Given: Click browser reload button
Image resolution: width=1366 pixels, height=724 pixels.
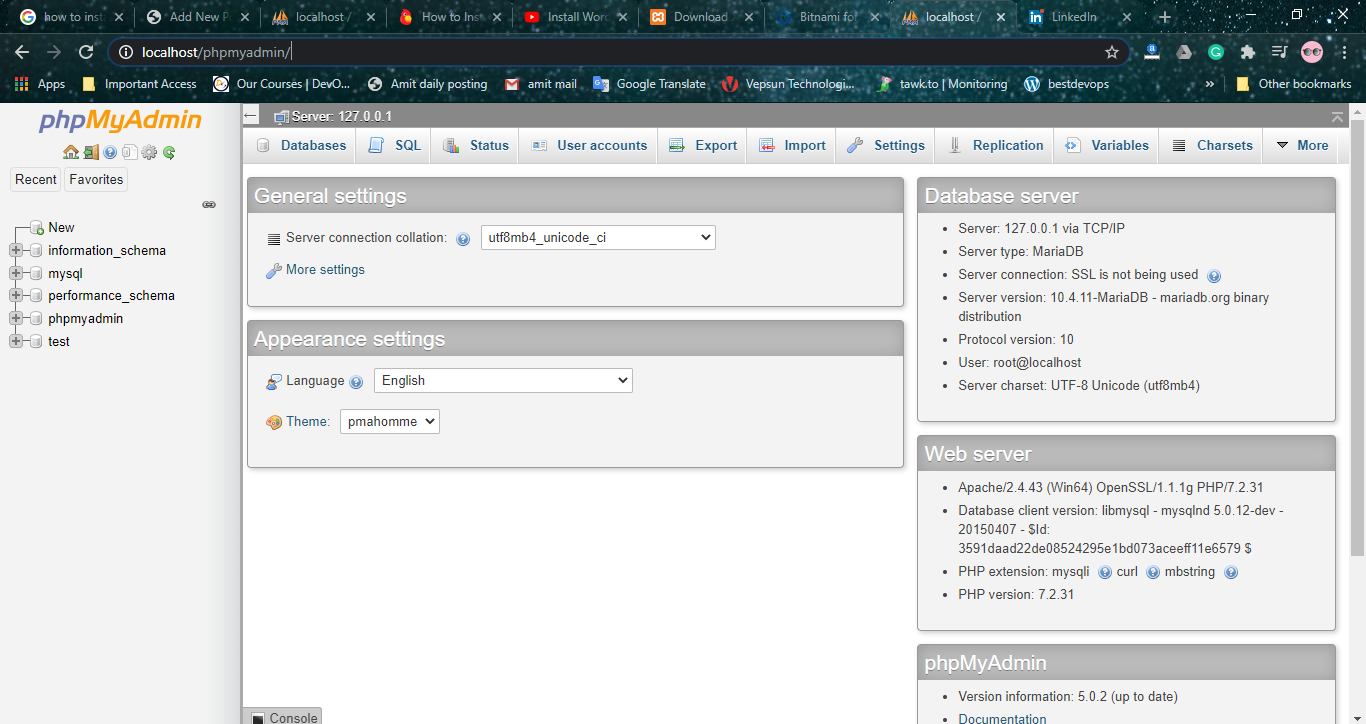Looking at the screenshot, I should [87, 52].
